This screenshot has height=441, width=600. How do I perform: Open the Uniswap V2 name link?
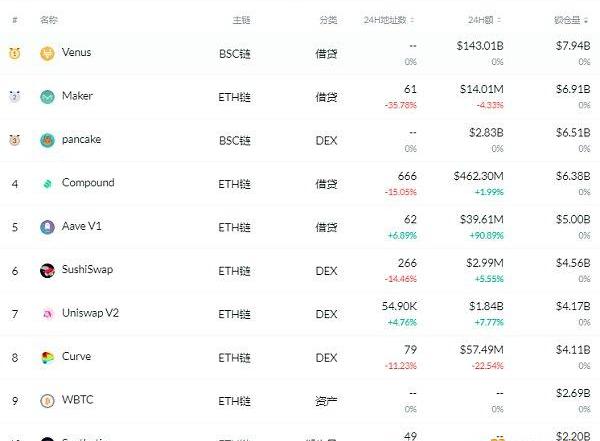[91, 313]
